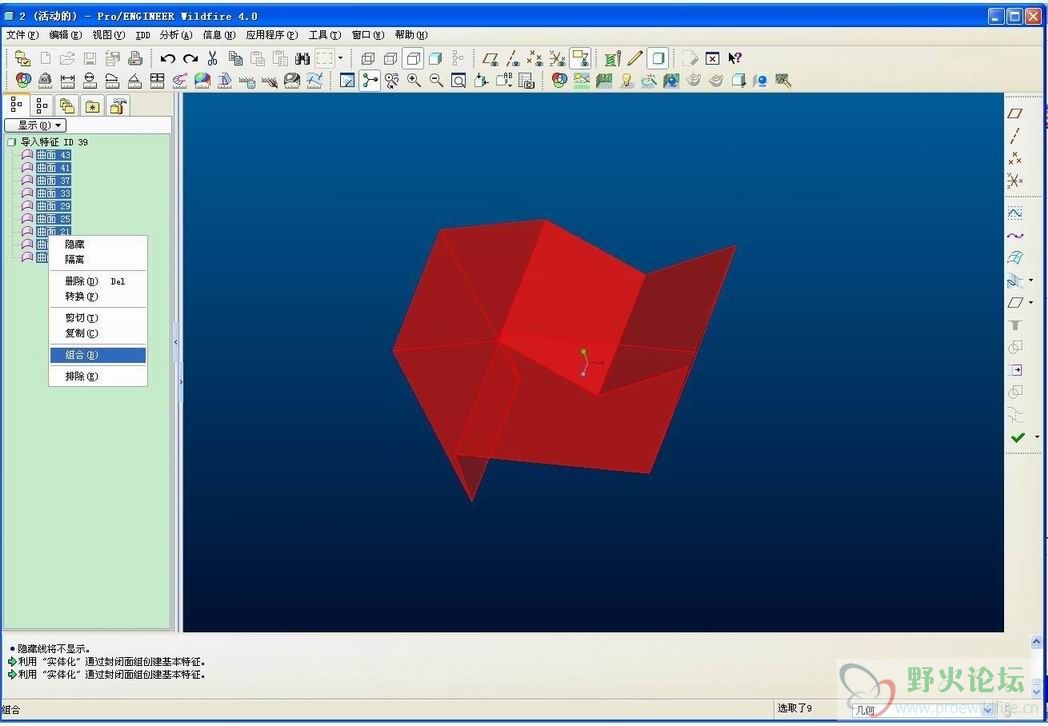Open the 编辑 menu
The height and width of the screenshot is (726, 1048).
[66, 35]
